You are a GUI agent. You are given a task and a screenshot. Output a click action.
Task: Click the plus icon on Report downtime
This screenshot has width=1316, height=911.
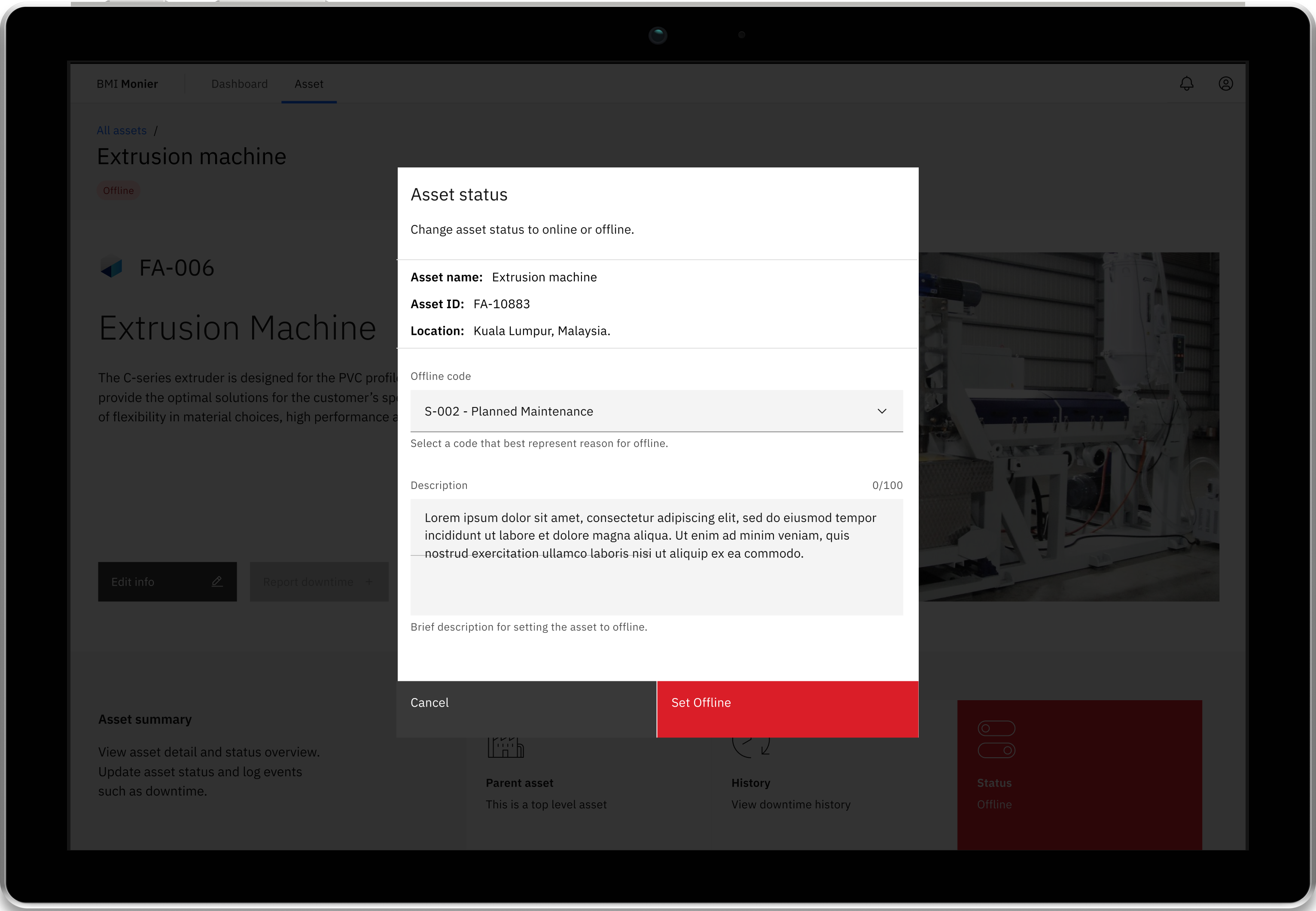point(369,582)
